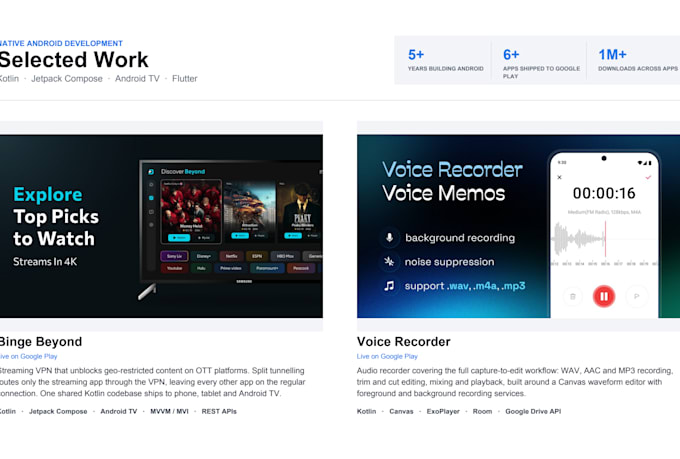Click Android TV tag under Binge Beyond
The width and height of the screenshot is (680, 459).
point(119,411)
